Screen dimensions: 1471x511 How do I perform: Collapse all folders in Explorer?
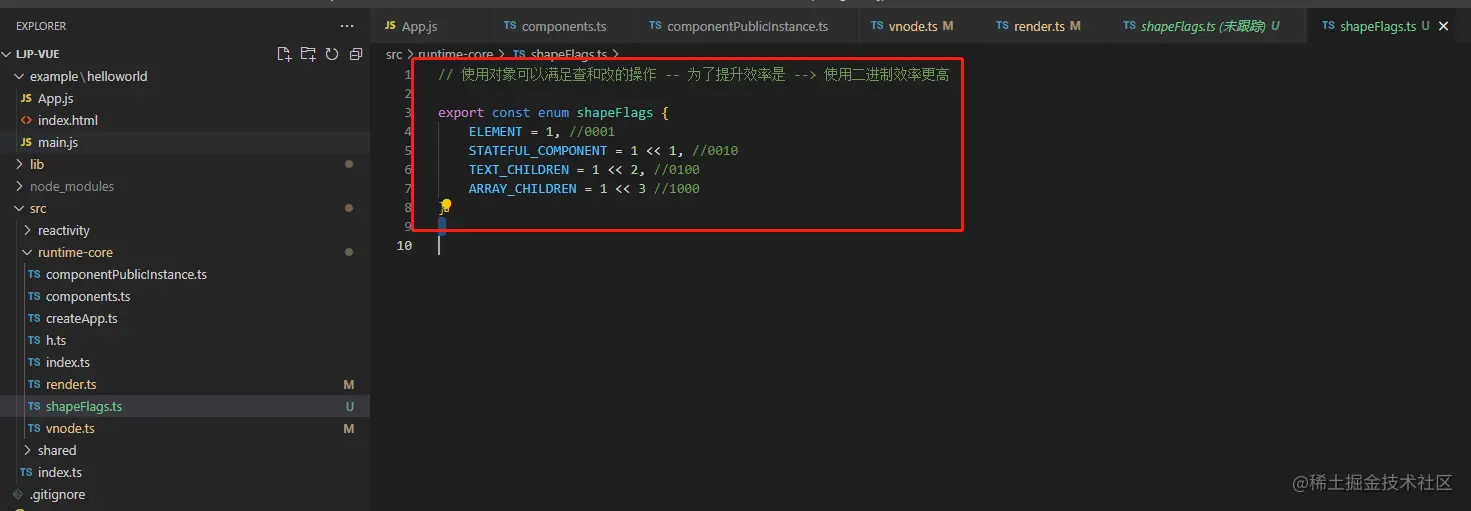[x=356, y=54]
